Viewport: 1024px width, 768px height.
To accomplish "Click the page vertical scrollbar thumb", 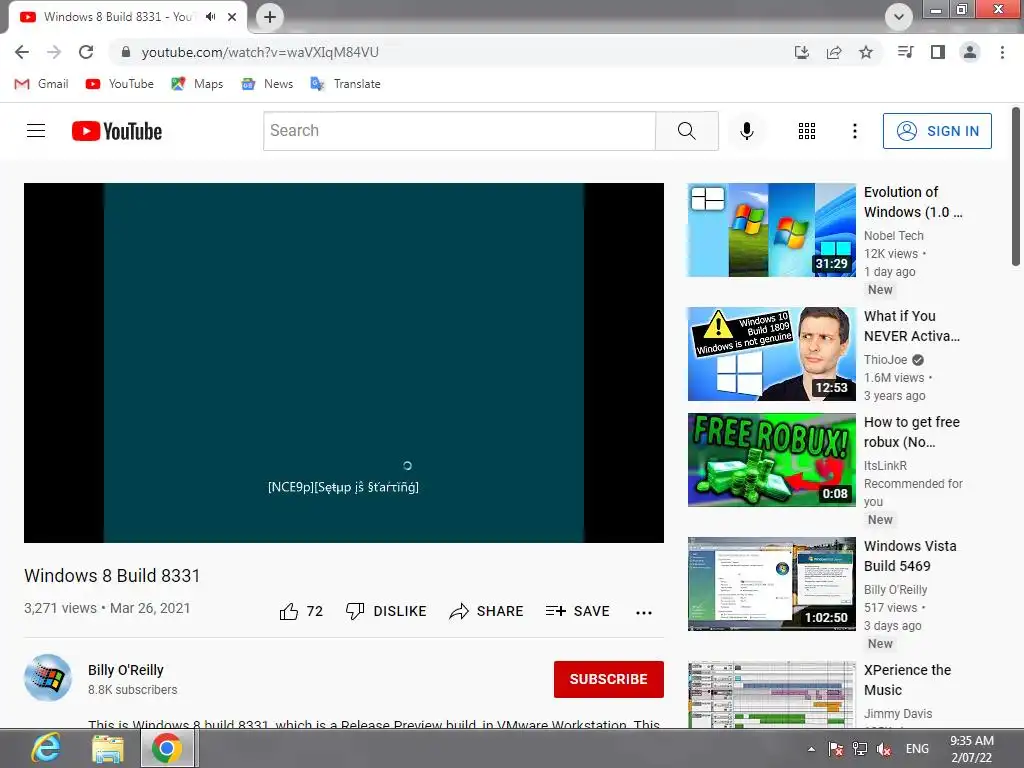I will pyautogui.click(x=1016, y=186).
